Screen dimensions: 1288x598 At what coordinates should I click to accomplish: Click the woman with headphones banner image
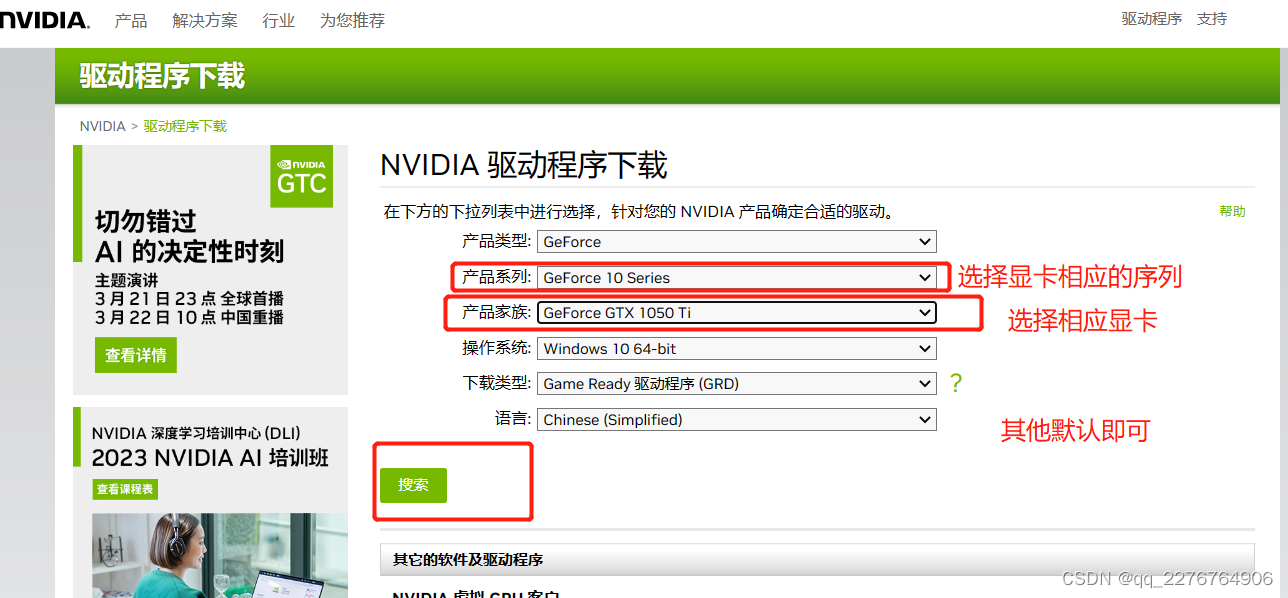(x=220, y=556)
